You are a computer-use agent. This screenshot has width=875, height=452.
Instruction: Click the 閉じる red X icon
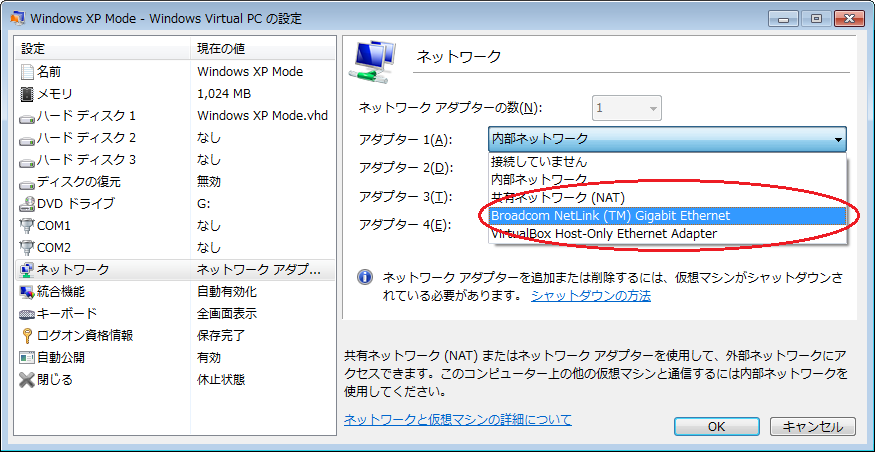[27, 379]
